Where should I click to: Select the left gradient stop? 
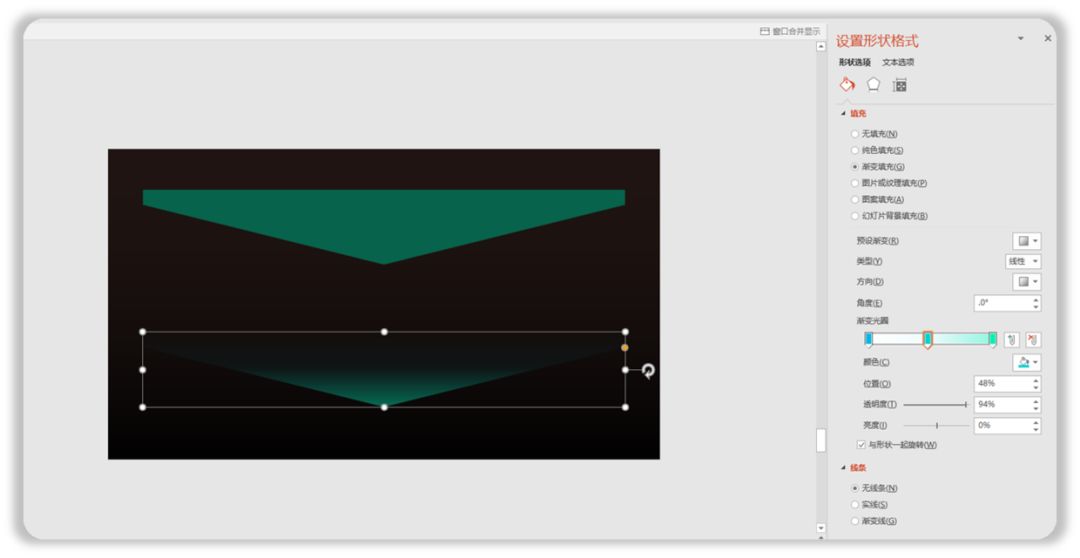[869, 340]
